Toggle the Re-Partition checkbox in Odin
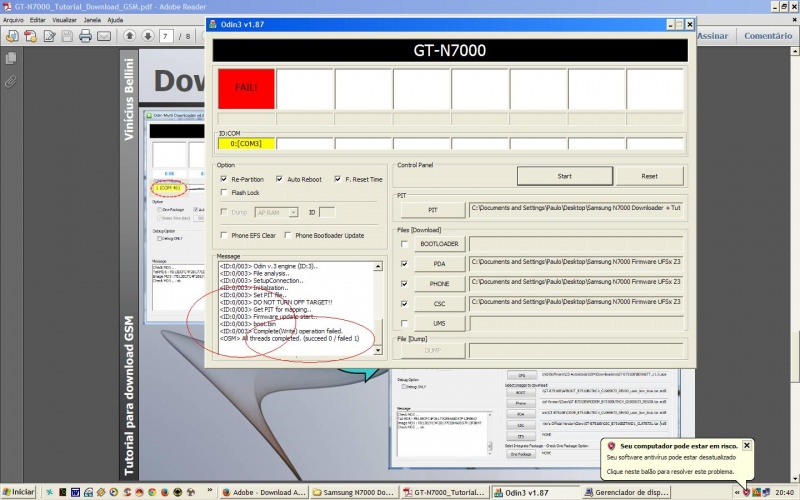 [224, 179]
